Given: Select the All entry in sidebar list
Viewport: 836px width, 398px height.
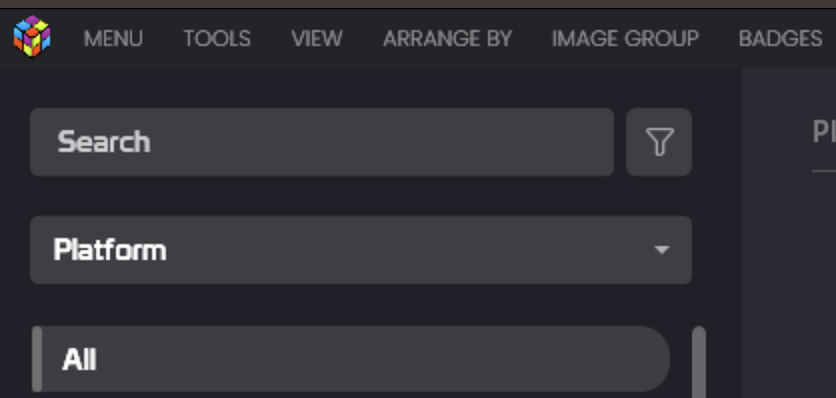Looking at the screenshot, I should (x=351, y=359).
